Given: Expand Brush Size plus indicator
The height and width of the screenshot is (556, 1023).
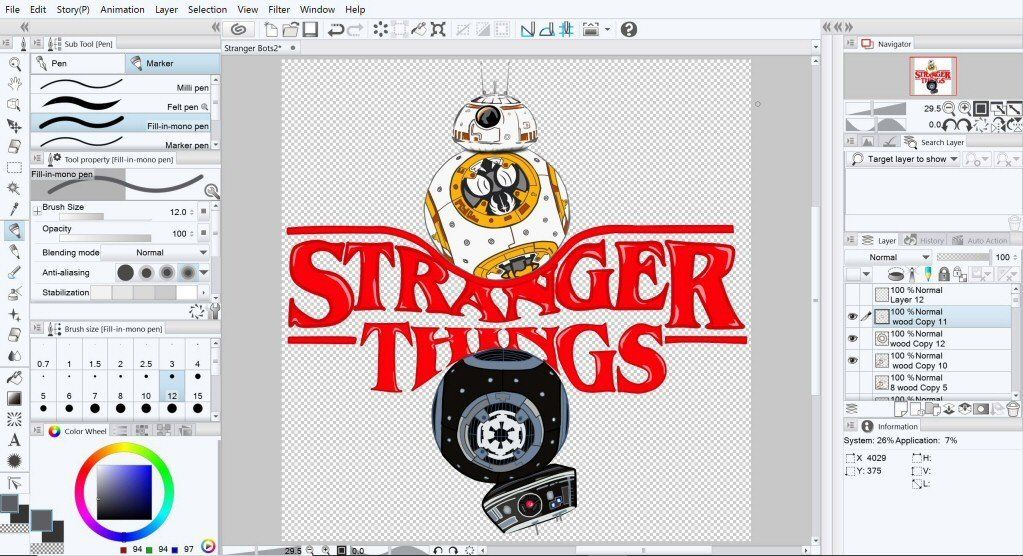Looking at the screenshot, I should [37, 211].
